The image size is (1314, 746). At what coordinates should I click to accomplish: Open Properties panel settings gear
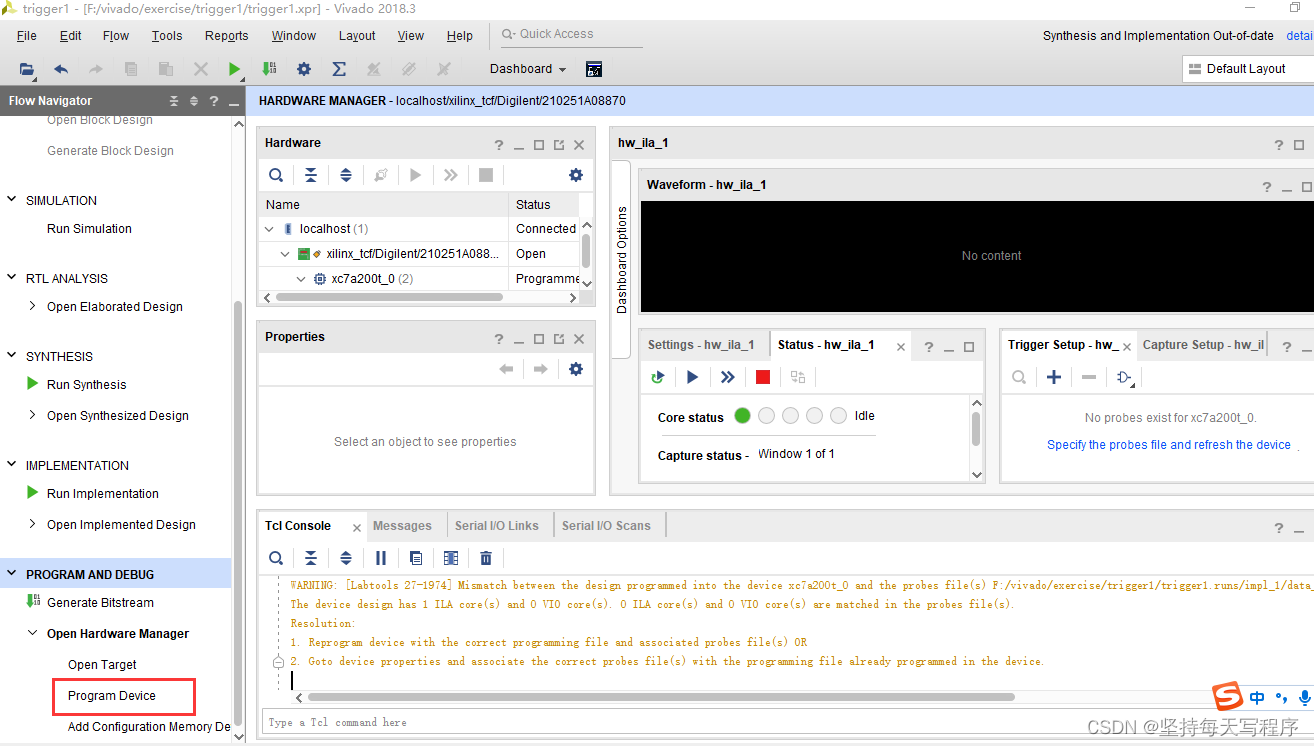click(576, 369)
